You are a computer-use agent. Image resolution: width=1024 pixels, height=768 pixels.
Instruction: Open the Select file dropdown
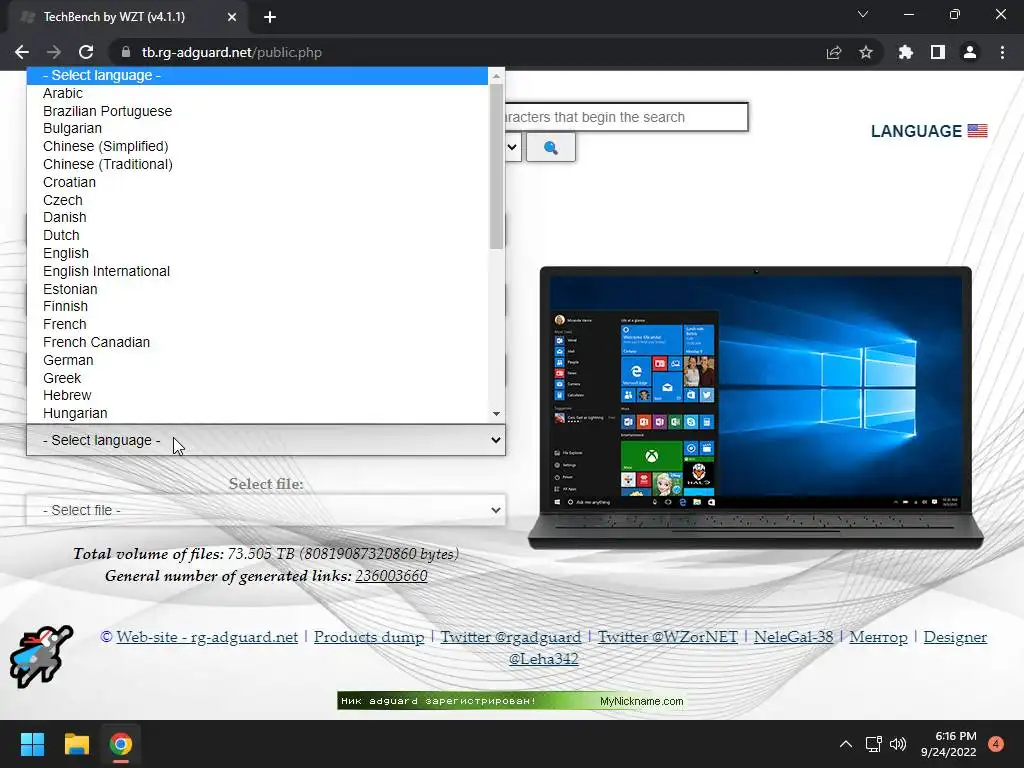[266, 510]
